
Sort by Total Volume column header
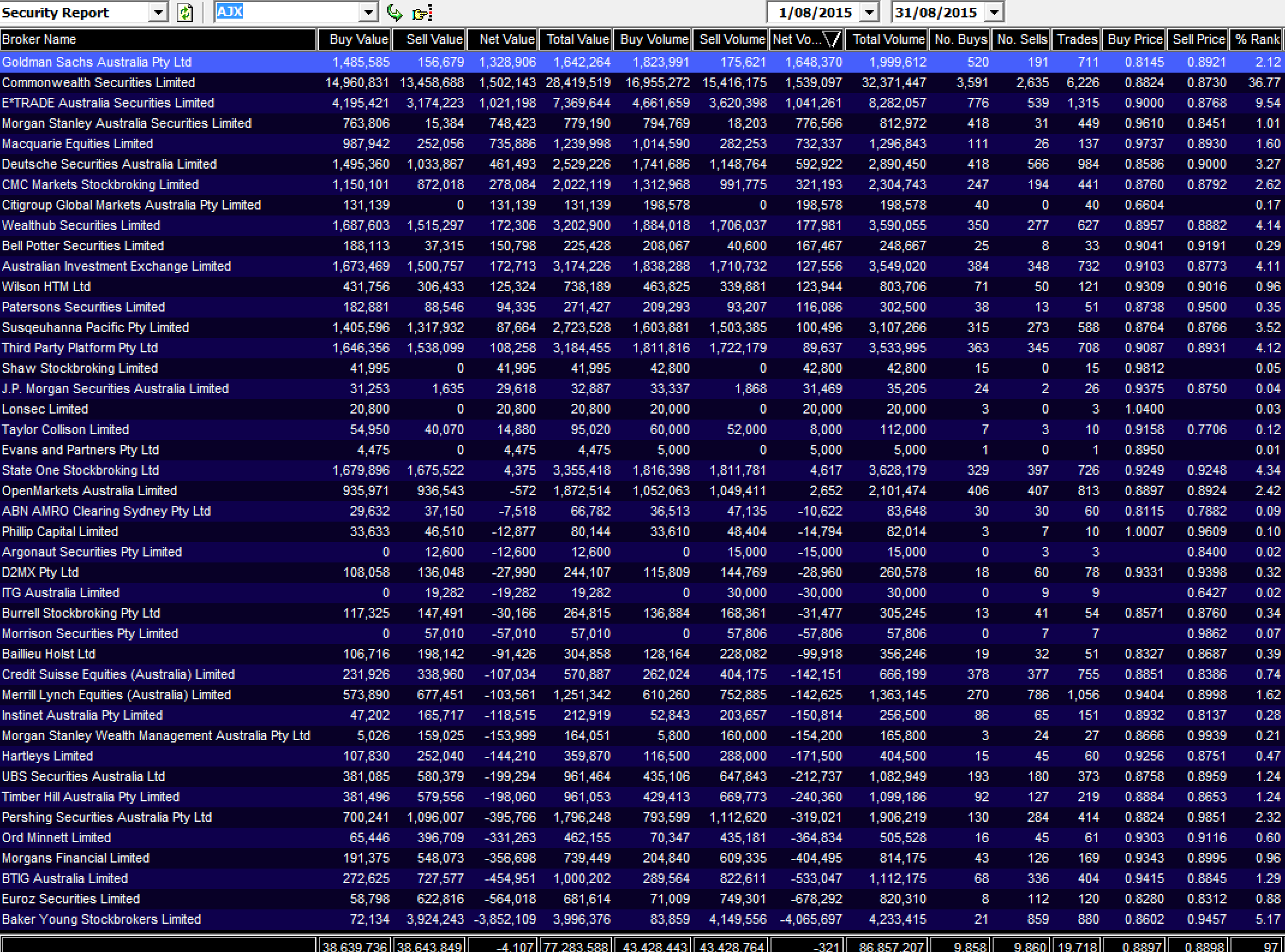click(x=886, y=40)
